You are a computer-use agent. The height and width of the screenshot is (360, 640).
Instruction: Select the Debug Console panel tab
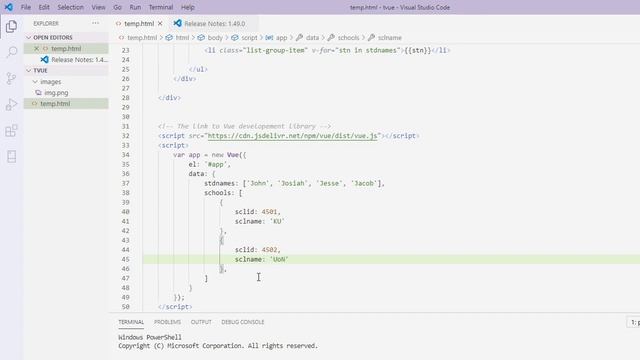point(243,322)
